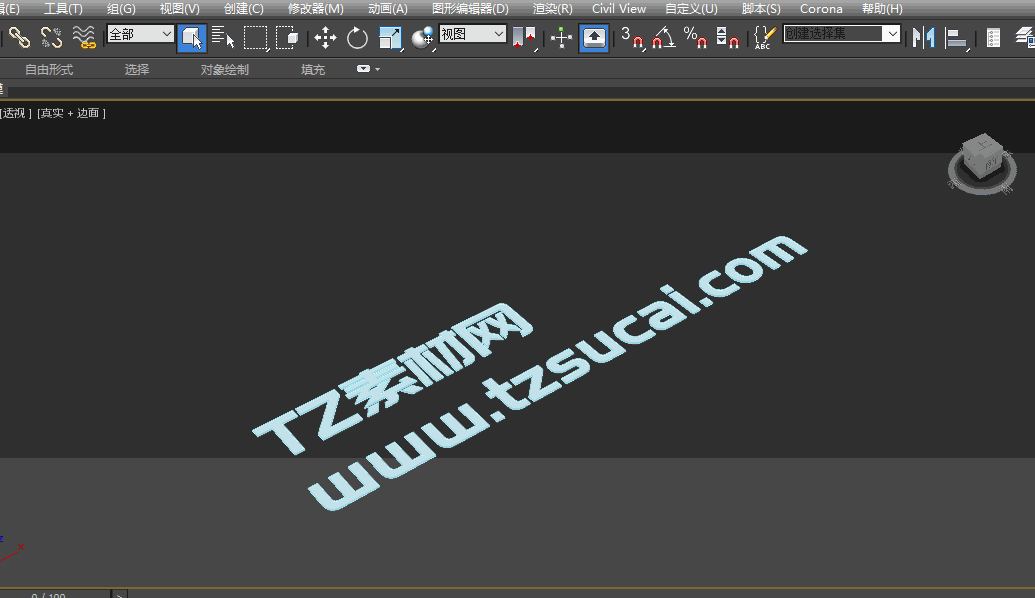The image size is (1035, 598).
Task: Click the Use Pivot Point Center icon
Action: pos(525,38)
